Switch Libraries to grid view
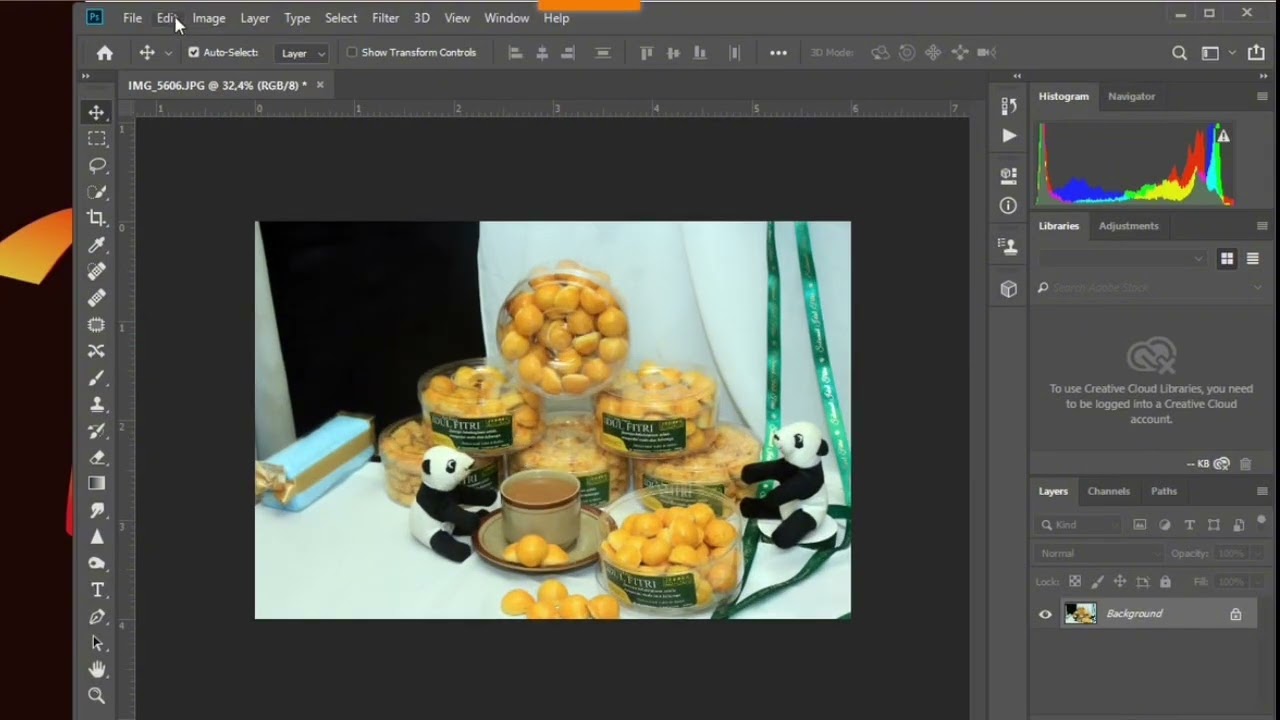1280x720 pixels. [1227, 259]
